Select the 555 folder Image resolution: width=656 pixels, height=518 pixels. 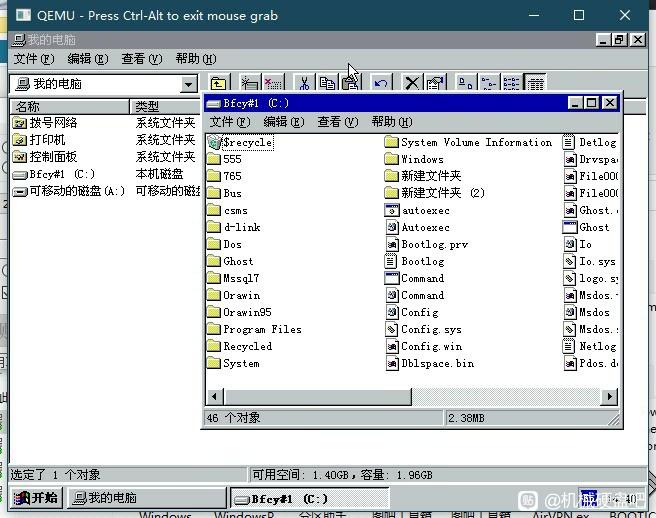tap(224, 159)
